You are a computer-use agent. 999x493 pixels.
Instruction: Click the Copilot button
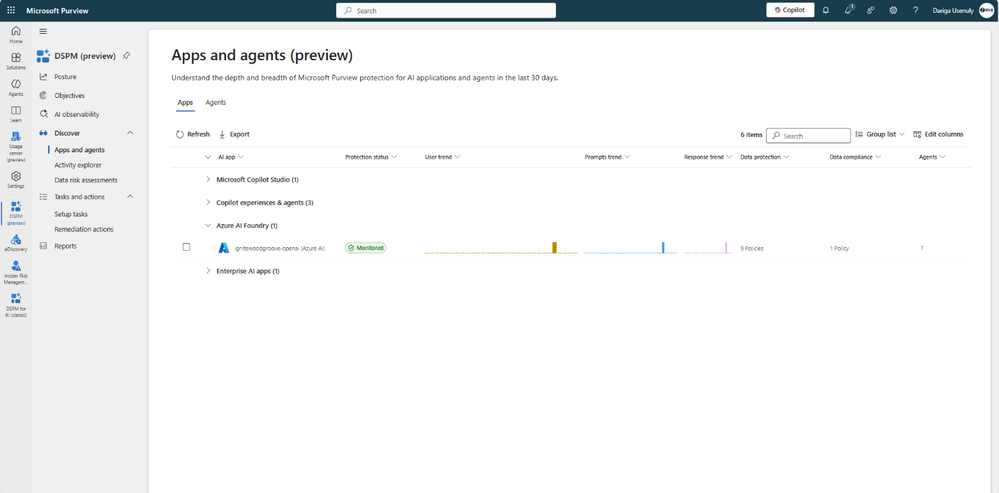pyautogui.click(x=790, y=10)
